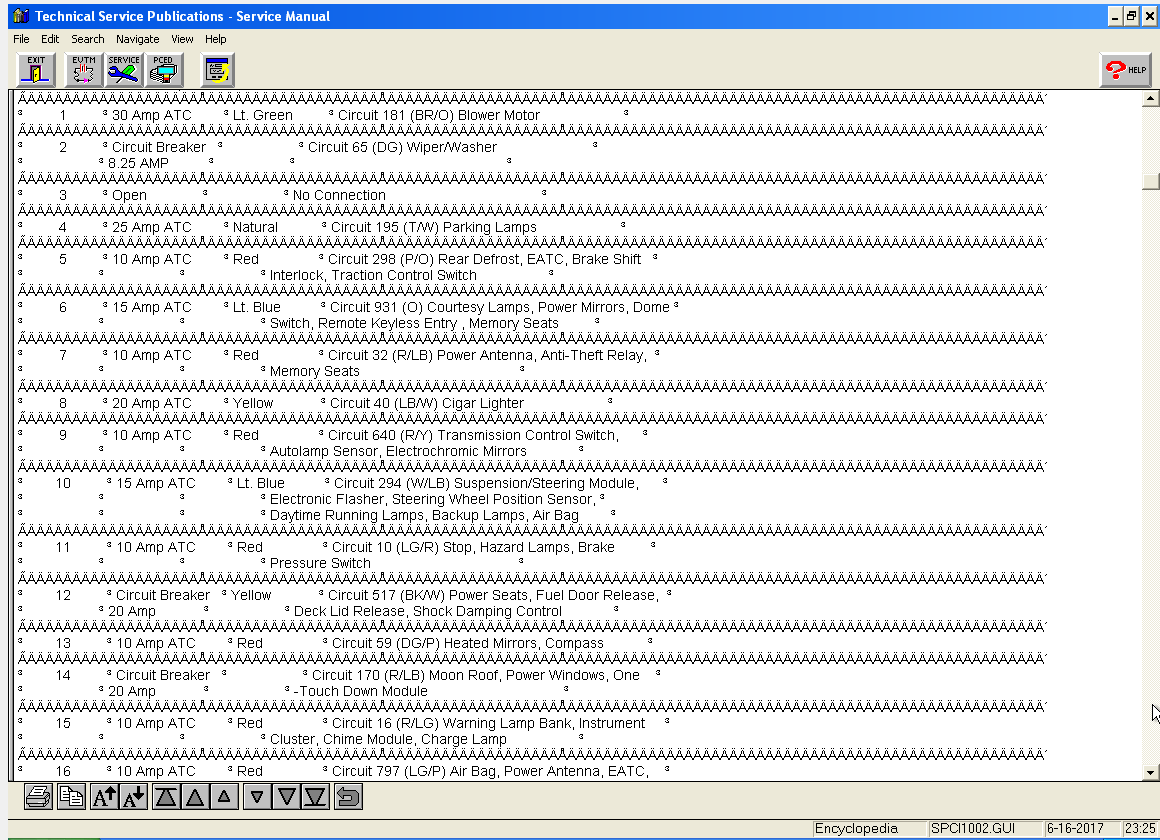
Task: Open the File menu
Action: click(x=21, y=39)
